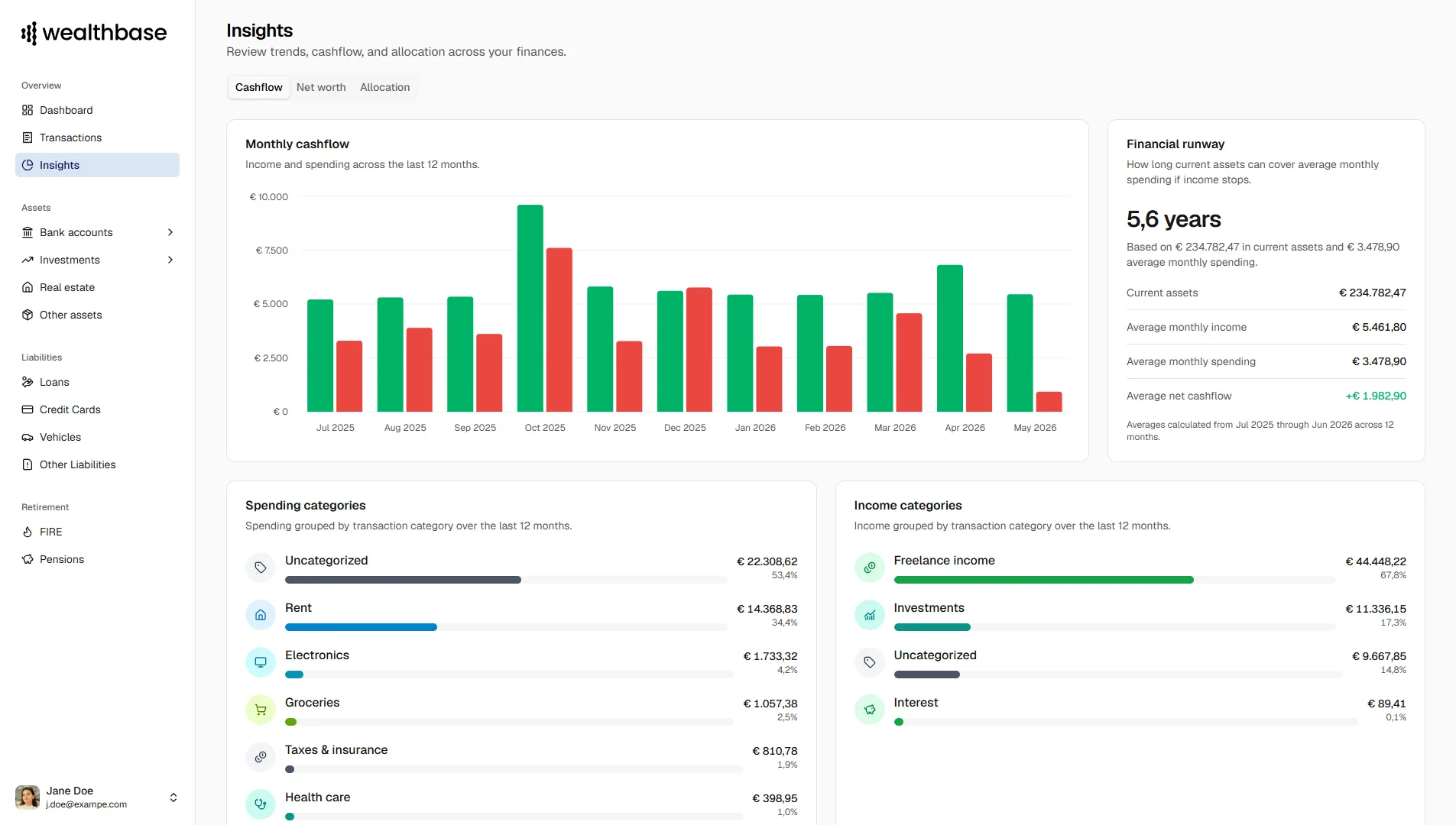Switch to the Allocation tab
Viewport: 1456px width, 825px height.
coord(384,87)
